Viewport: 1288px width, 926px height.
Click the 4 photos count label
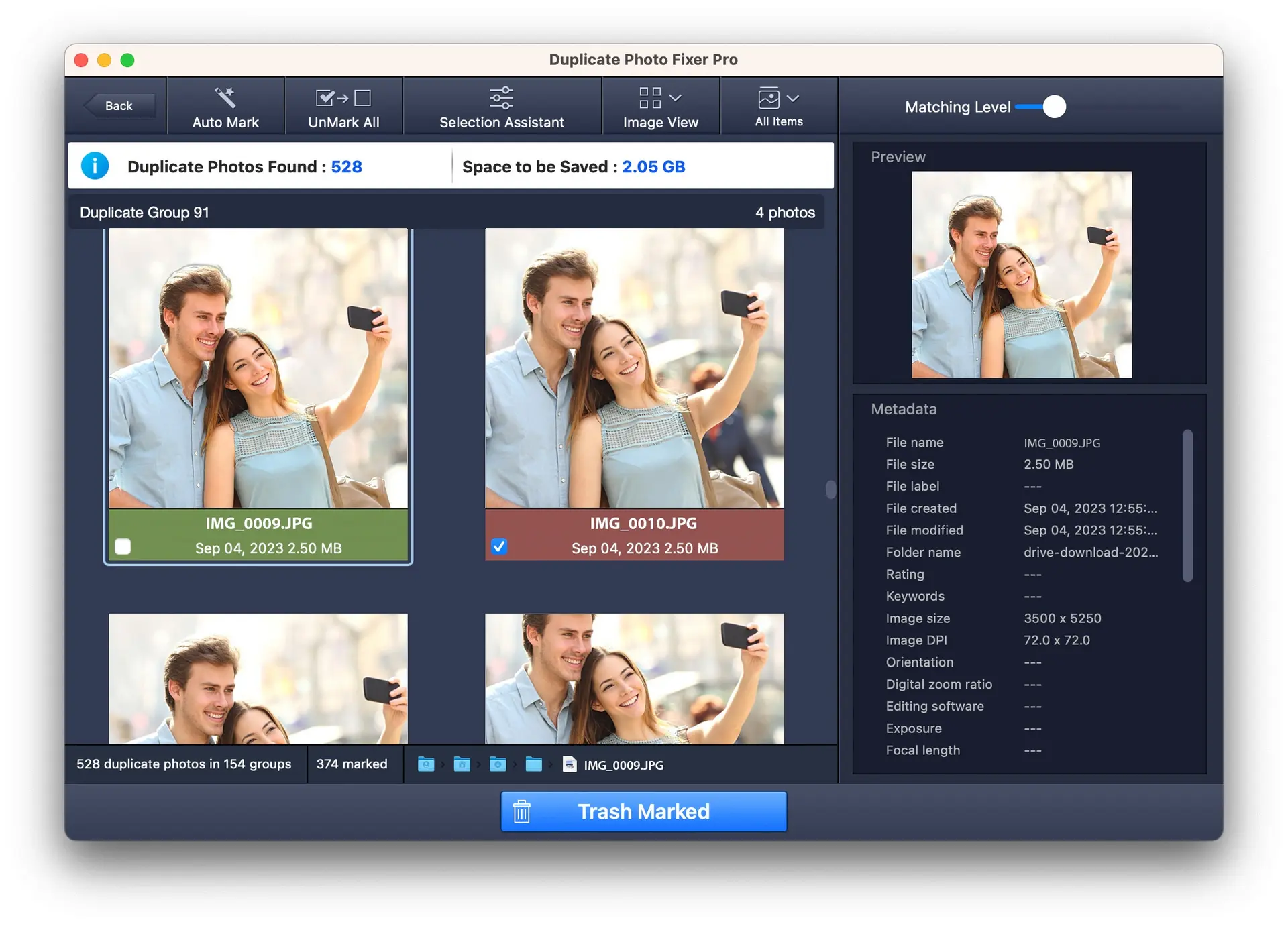[x=785, y=212]
